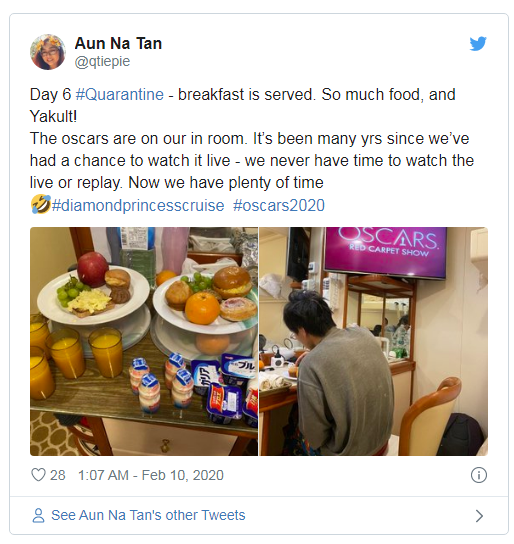Follow the #Quarantine hashtag link

pyautogui.click(x=120, y=94)
